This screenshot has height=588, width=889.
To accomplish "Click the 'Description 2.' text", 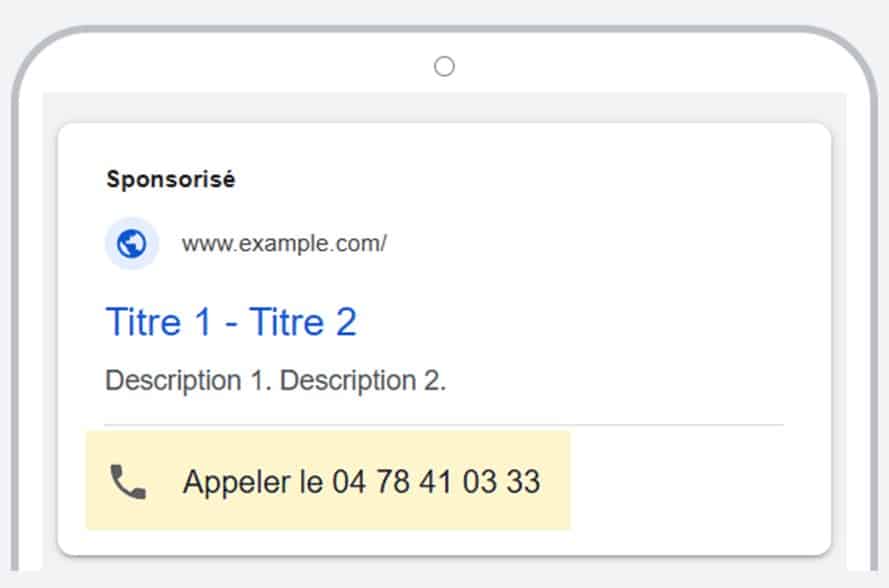I will pos(363,380).
